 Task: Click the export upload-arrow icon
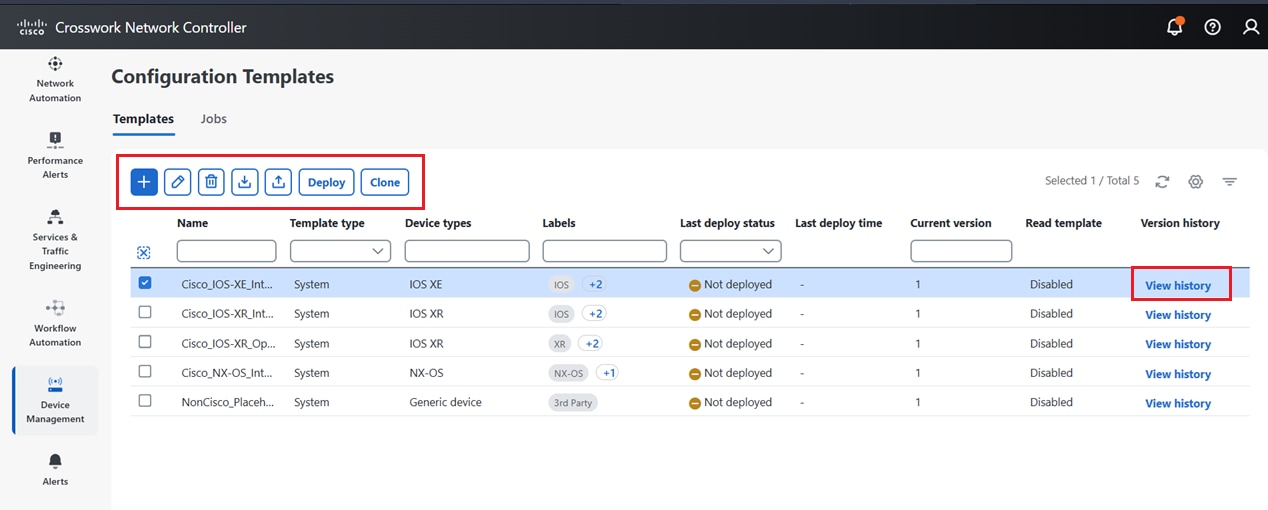click(279, 181)
